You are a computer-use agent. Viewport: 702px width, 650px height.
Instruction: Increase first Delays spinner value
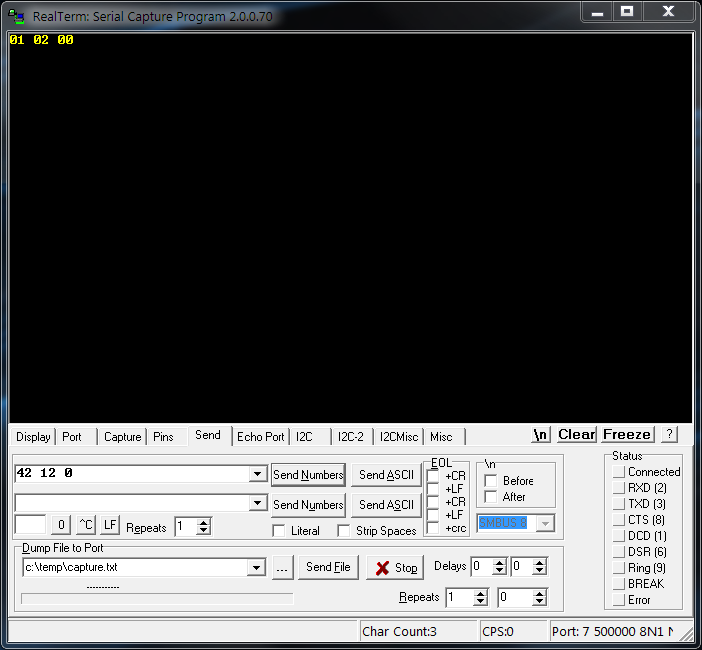pos(499,563)
